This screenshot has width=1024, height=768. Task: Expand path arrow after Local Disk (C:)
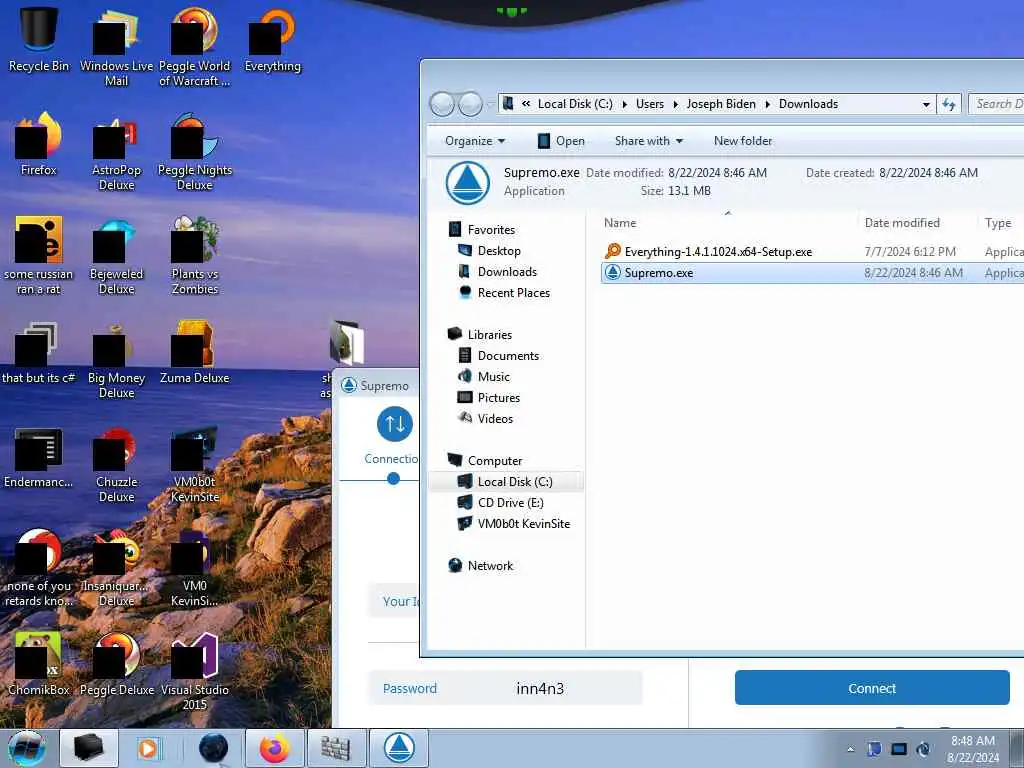(x=624, y=104)
